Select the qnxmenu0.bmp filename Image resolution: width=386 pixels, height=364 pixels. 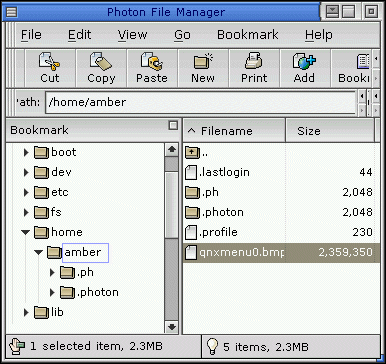tap(242, 252)
